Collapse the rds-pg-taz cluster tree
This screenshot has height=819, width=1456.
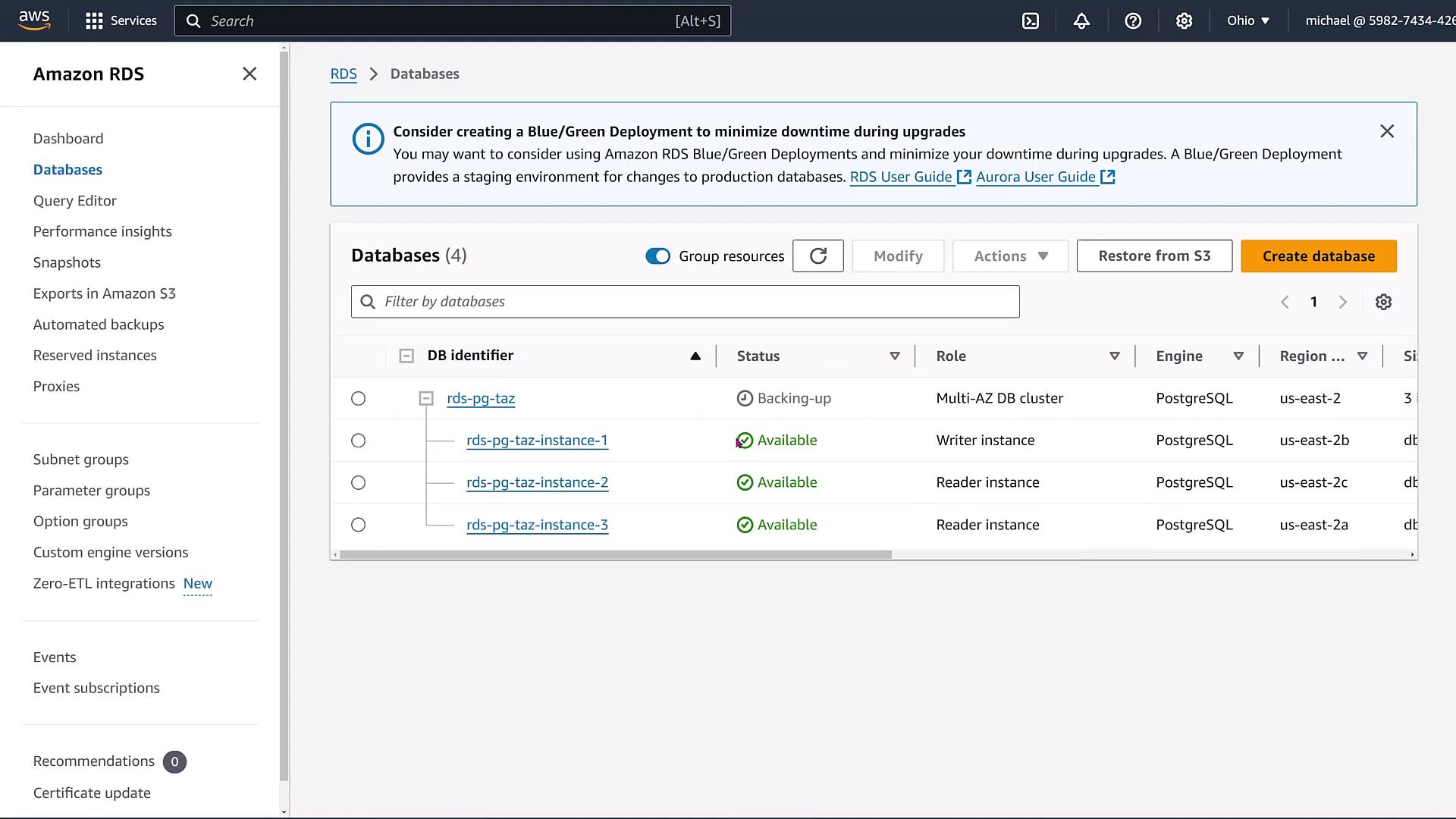(426, 399)
